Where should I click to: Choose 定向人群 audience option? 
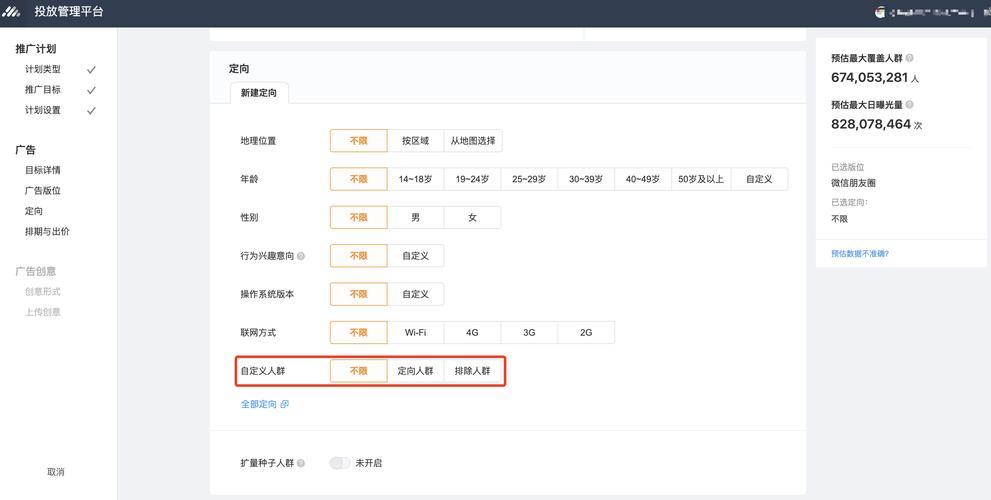click(415, 371)
